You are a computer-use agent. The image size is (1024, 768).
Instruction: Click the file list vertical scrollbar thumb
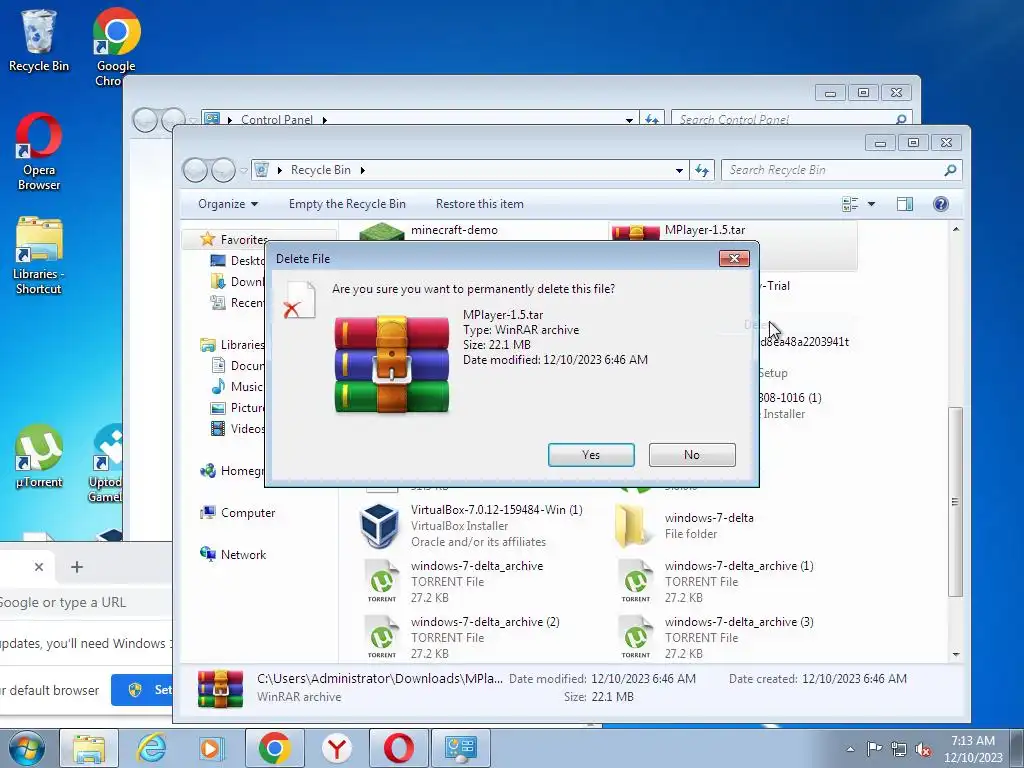(956, 502)
